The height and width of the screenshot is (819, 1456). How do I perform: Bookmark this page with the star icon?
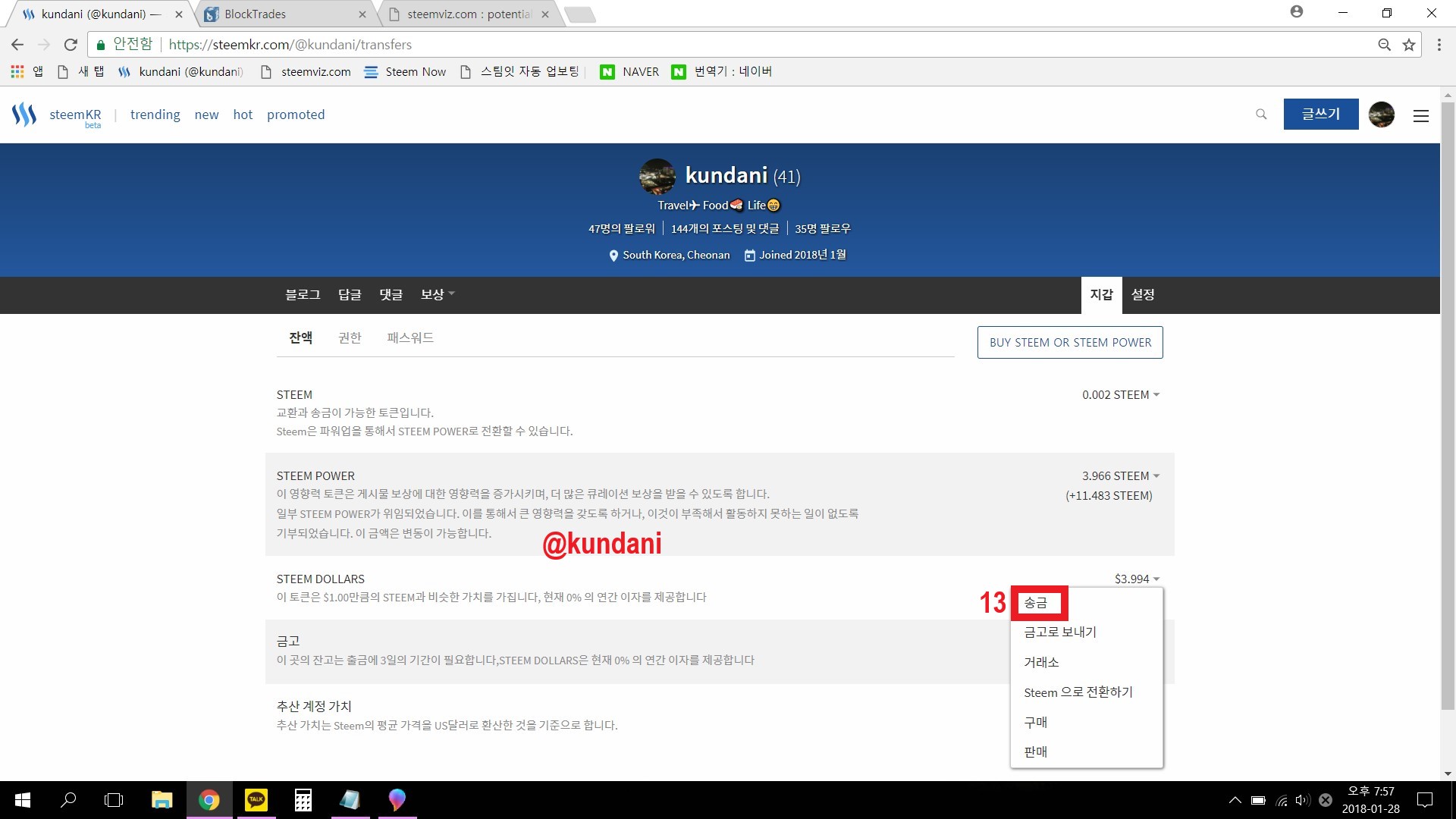(1409, 45)
